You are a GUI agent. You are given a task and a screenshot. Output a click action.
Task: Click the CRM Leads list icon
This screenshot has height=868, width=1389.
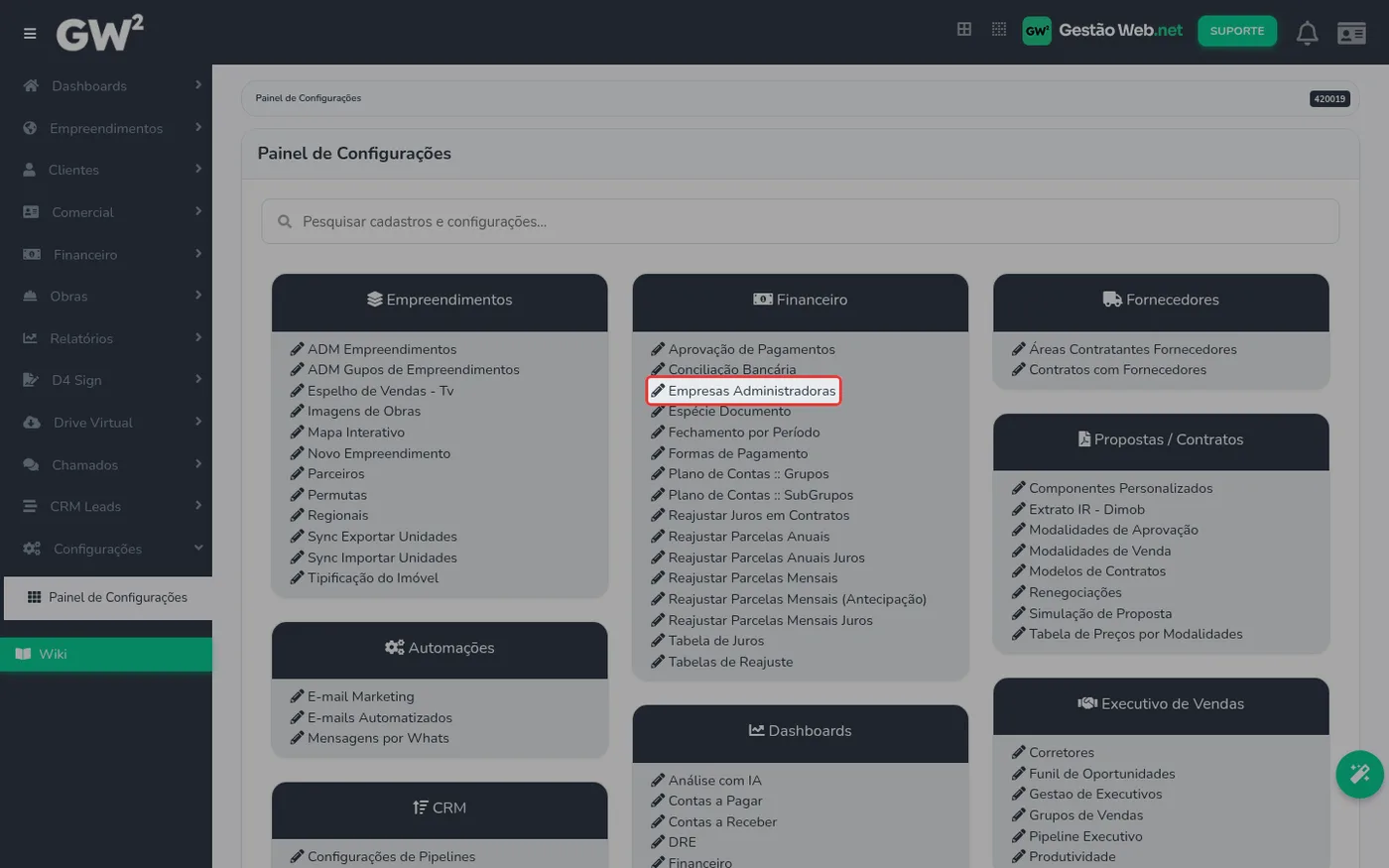tap(30, 506)
